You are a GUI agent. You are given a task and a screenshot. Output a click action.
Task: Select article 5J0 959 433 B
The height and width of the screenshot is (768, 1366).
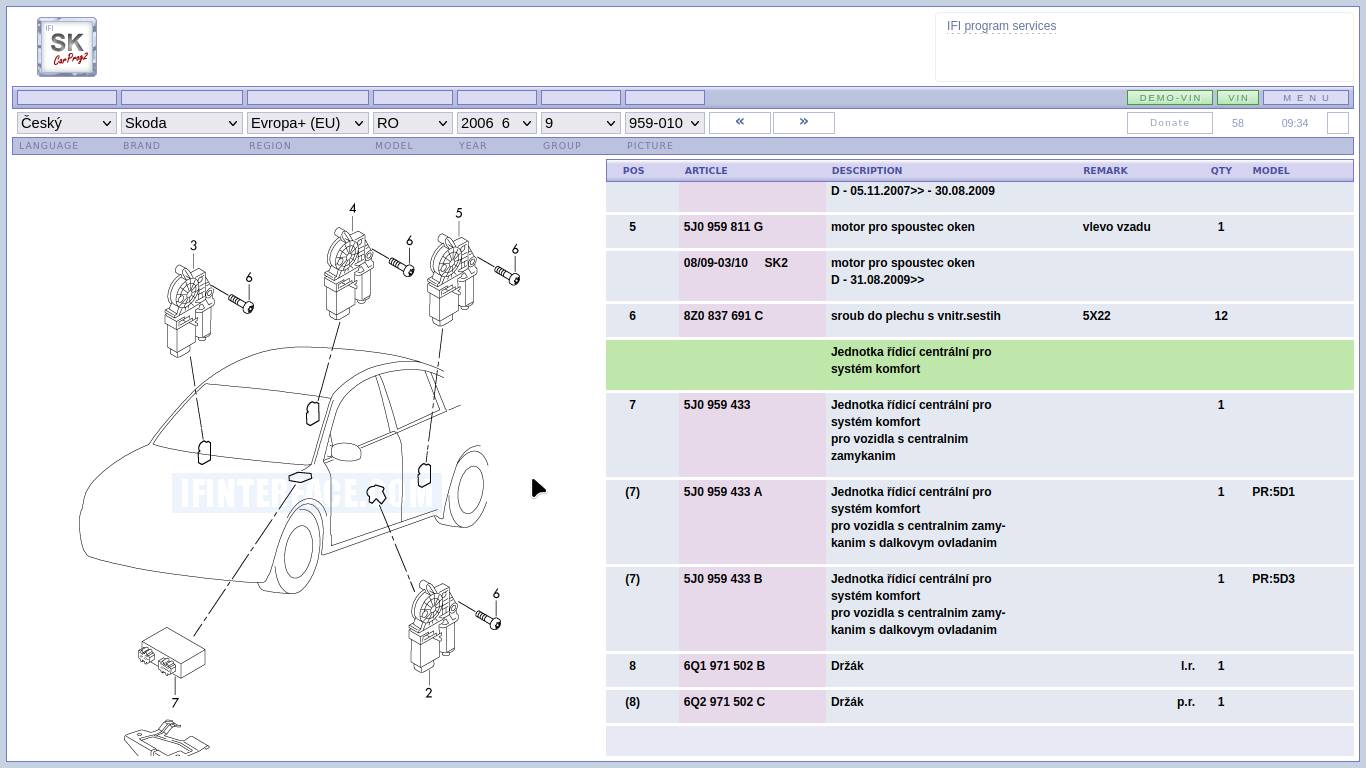(723, 579)
